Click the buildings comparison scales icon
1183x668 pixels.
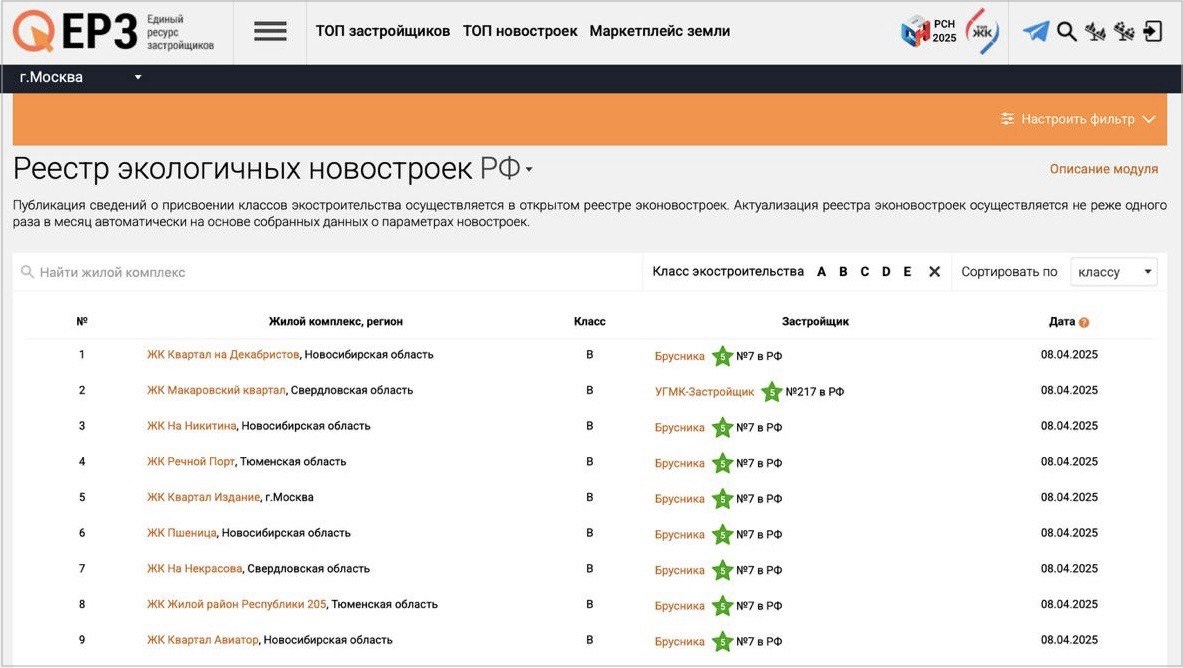tap(1095, 32)
